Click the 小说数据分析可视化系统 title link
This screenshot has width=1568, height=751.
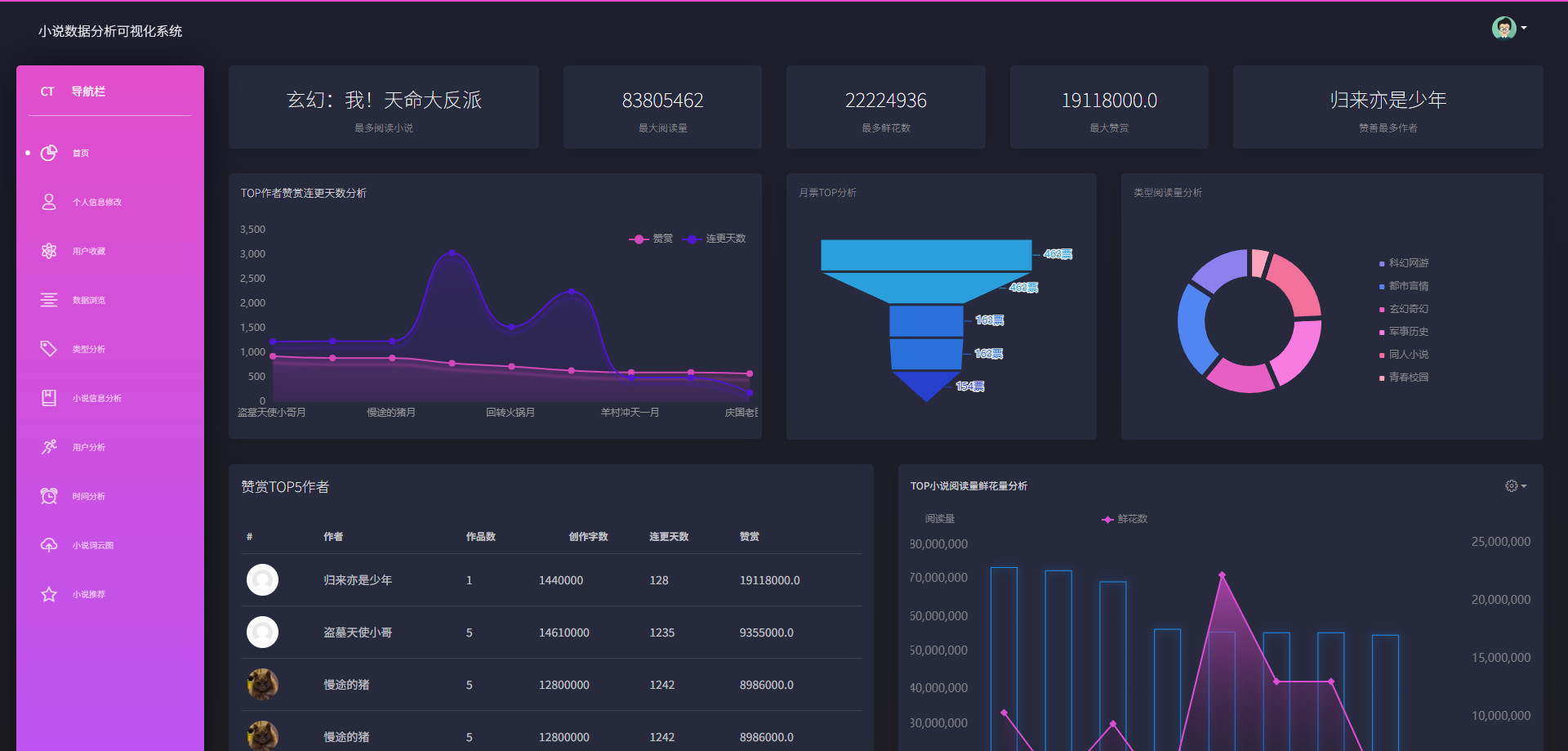coord(110,31)
